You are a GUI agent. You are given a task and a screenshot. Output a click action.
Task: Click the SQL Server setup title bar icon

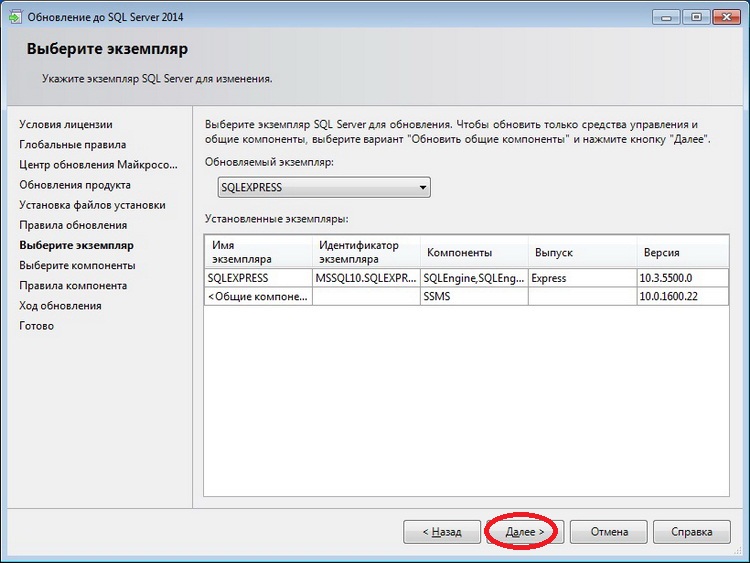[17, 17]
